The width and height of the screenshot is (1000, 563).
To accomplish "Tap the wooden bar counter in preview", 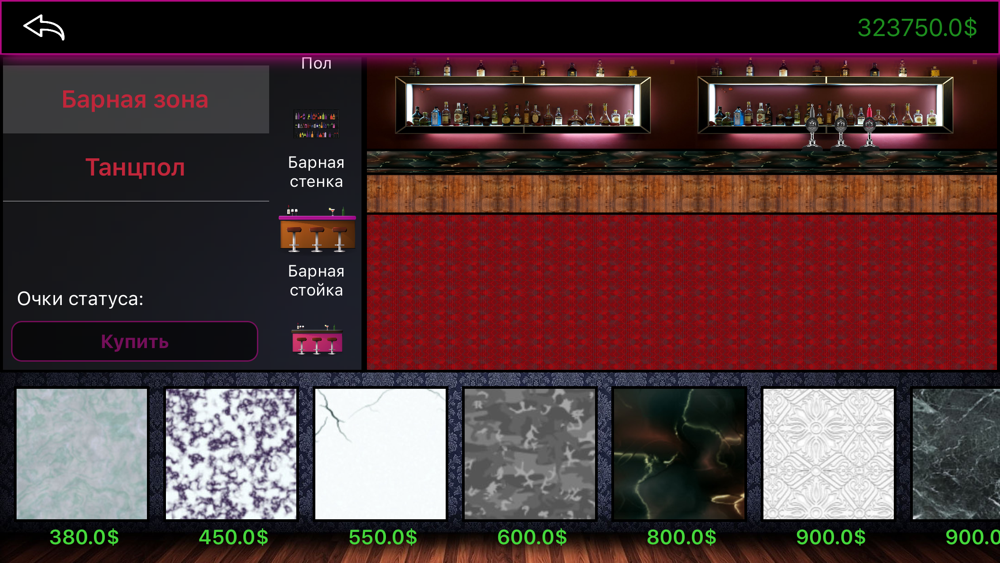I will [x=682, y=194].
